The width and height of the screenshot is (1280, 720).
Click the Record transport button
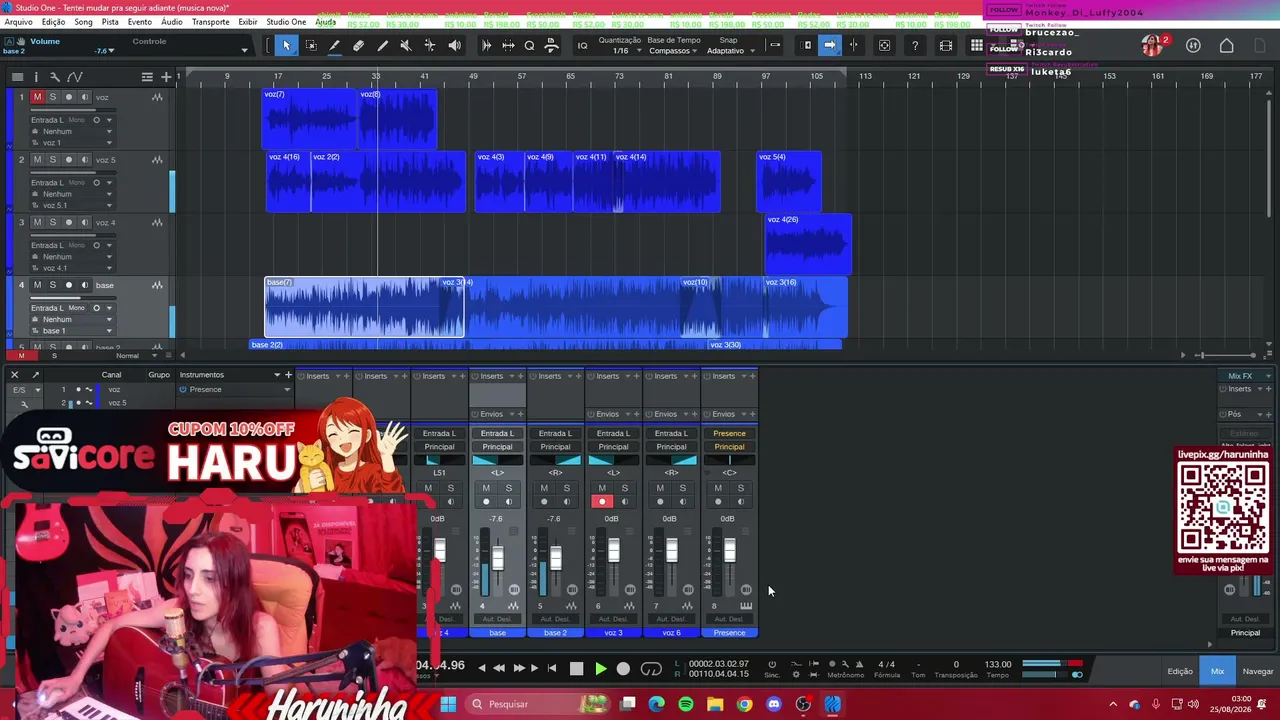pyautogui.click(x=623, y=668)
